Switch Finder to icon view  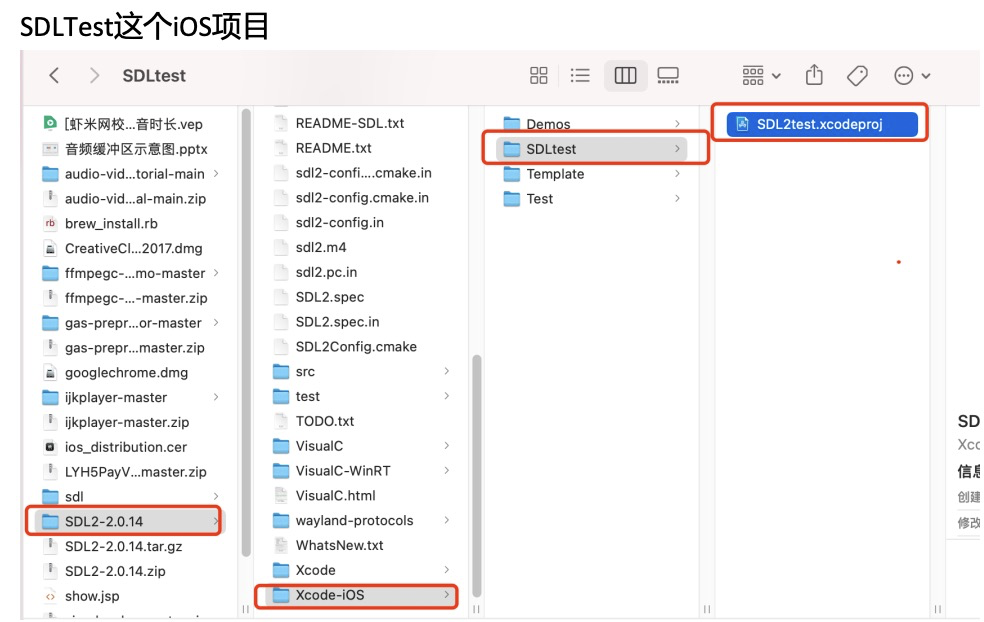coord(538,74)
